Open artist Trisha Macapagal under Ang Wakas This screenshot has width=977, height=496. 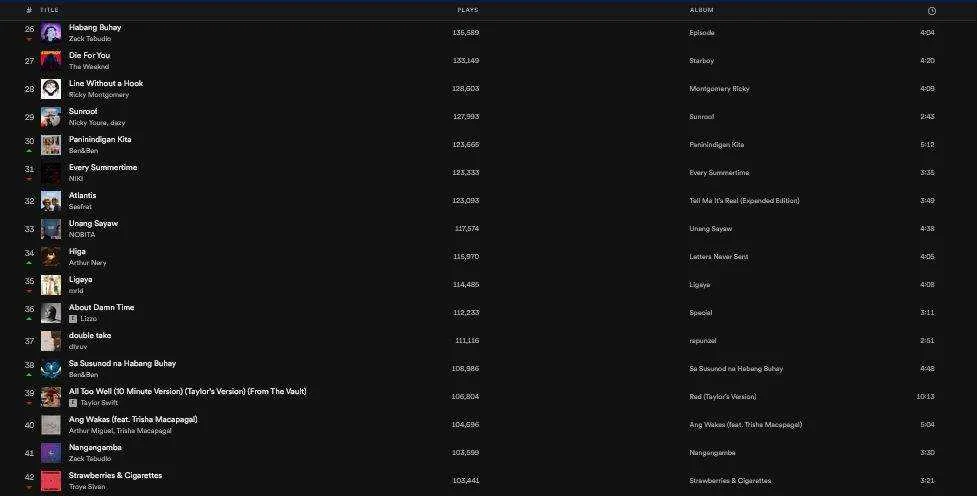point(143,431)
